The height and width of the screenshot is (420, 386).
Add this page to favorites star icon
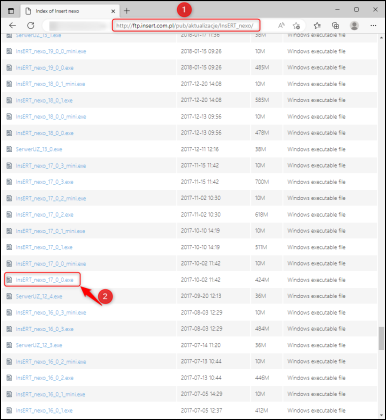point(296,25)
